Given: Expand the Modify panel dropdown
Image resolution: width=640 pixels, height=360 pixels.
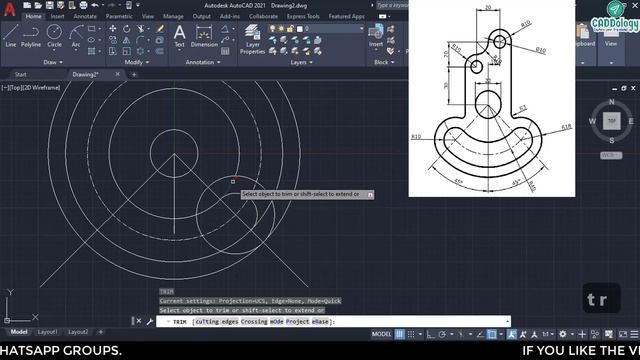Looking at the screenshot, I should coord(137,62).
